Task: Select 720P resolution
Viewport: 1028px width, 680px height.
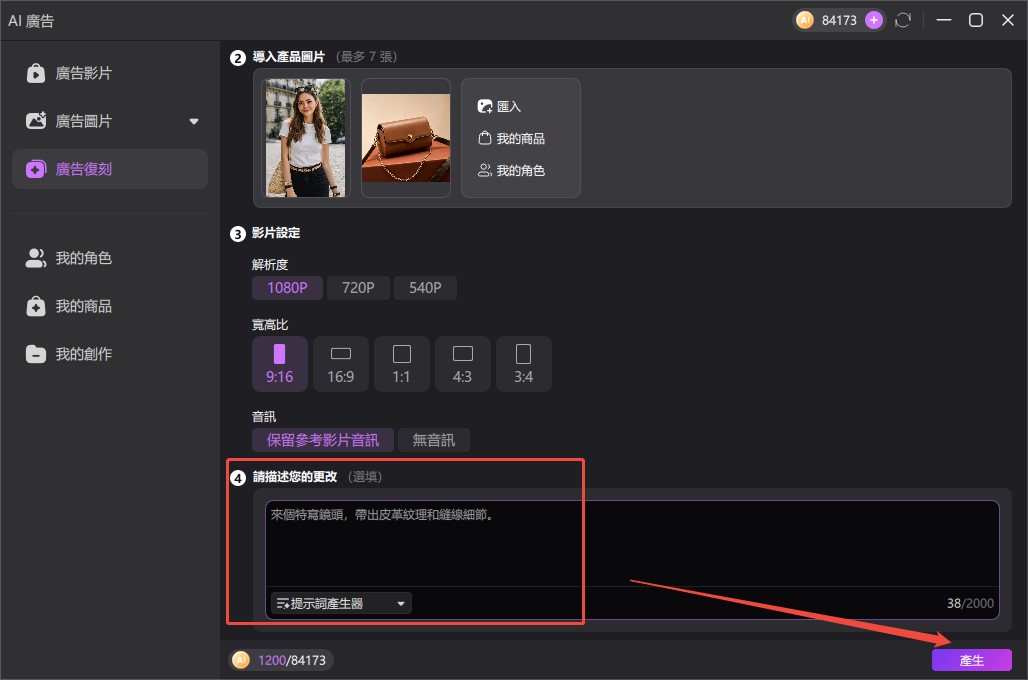Action: click(358, 288)
